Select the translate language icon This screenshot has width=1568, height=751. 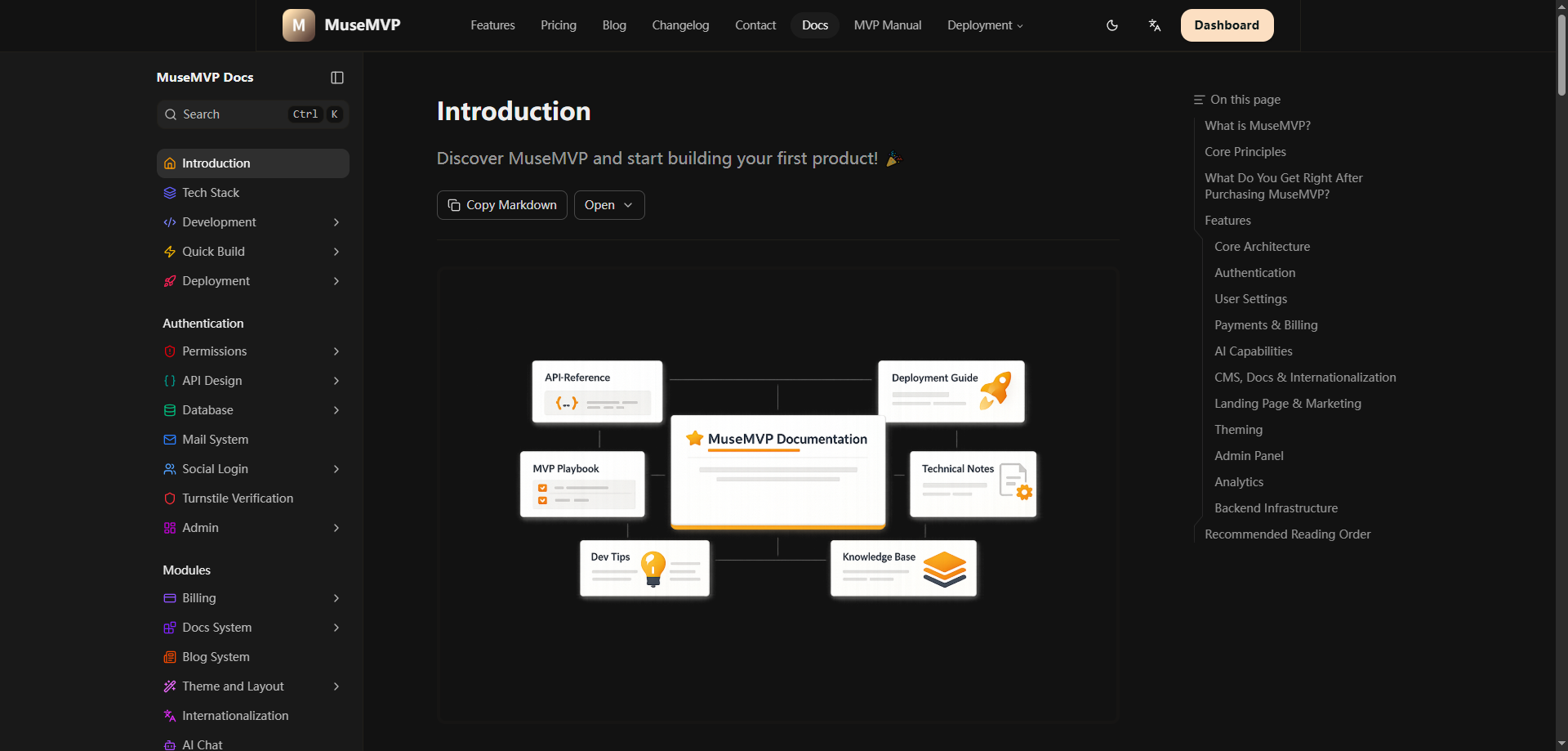[1155, 25]
